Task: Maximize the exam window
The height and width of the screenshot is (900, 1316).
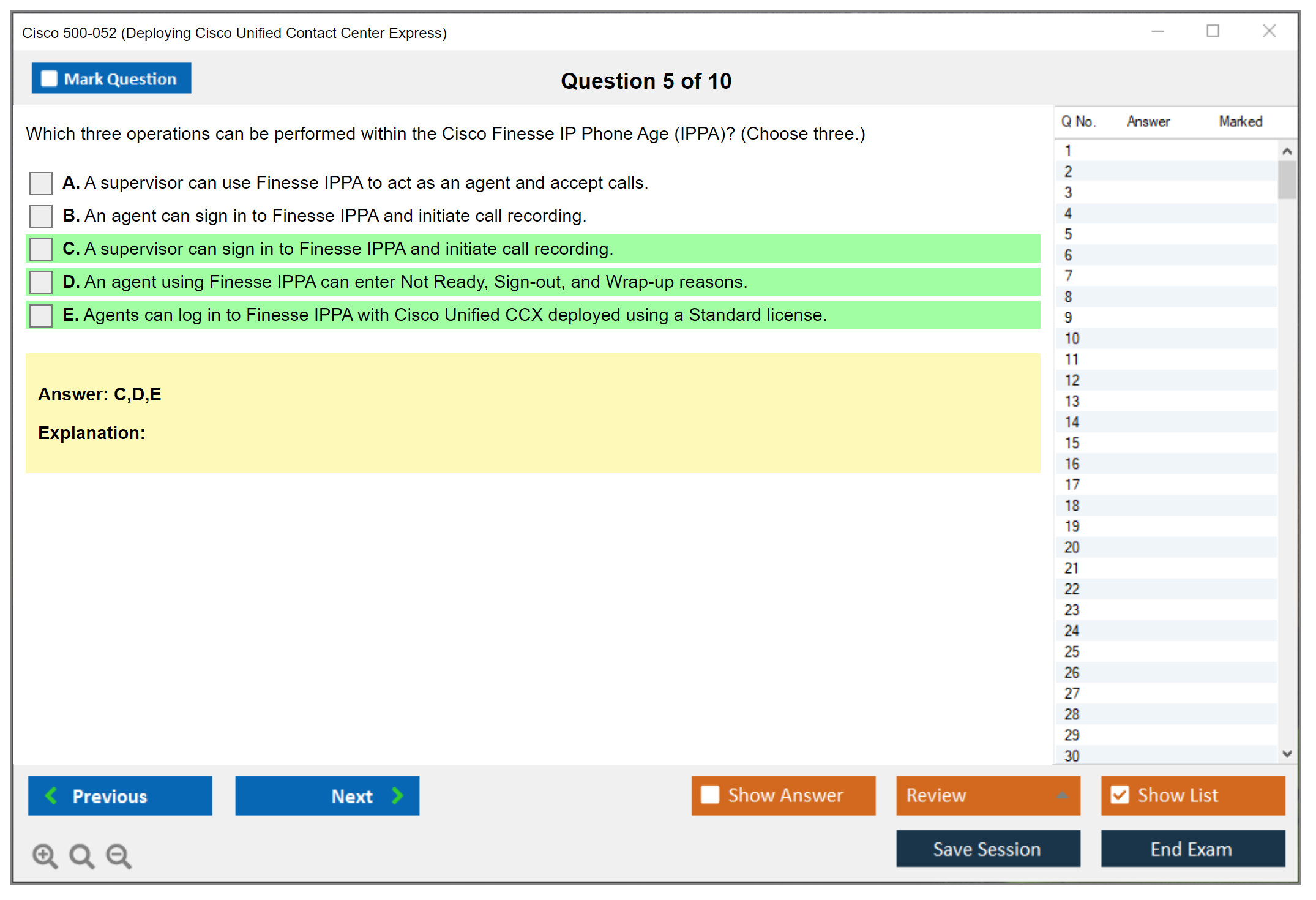Action: [x=1213, y=31]
